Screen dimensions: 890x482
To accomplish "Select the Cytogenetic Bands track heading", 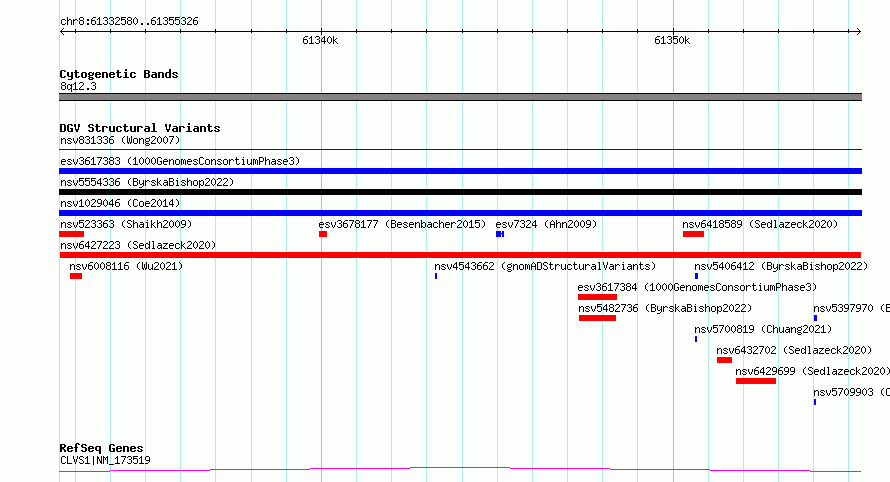I will pyautogui.click(x=119, y=74).
